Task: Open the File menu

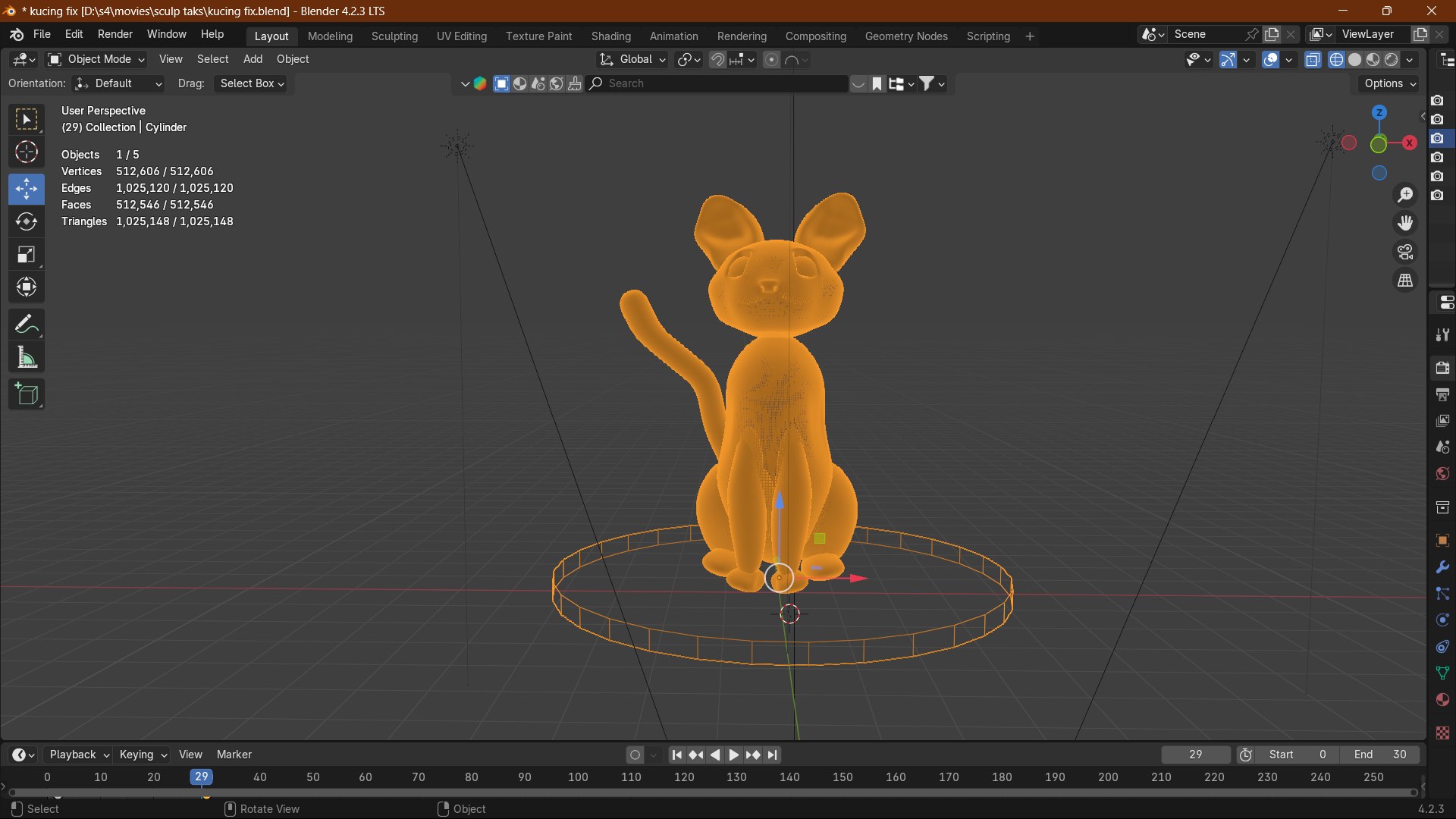Action: click(x=42, y=34)
